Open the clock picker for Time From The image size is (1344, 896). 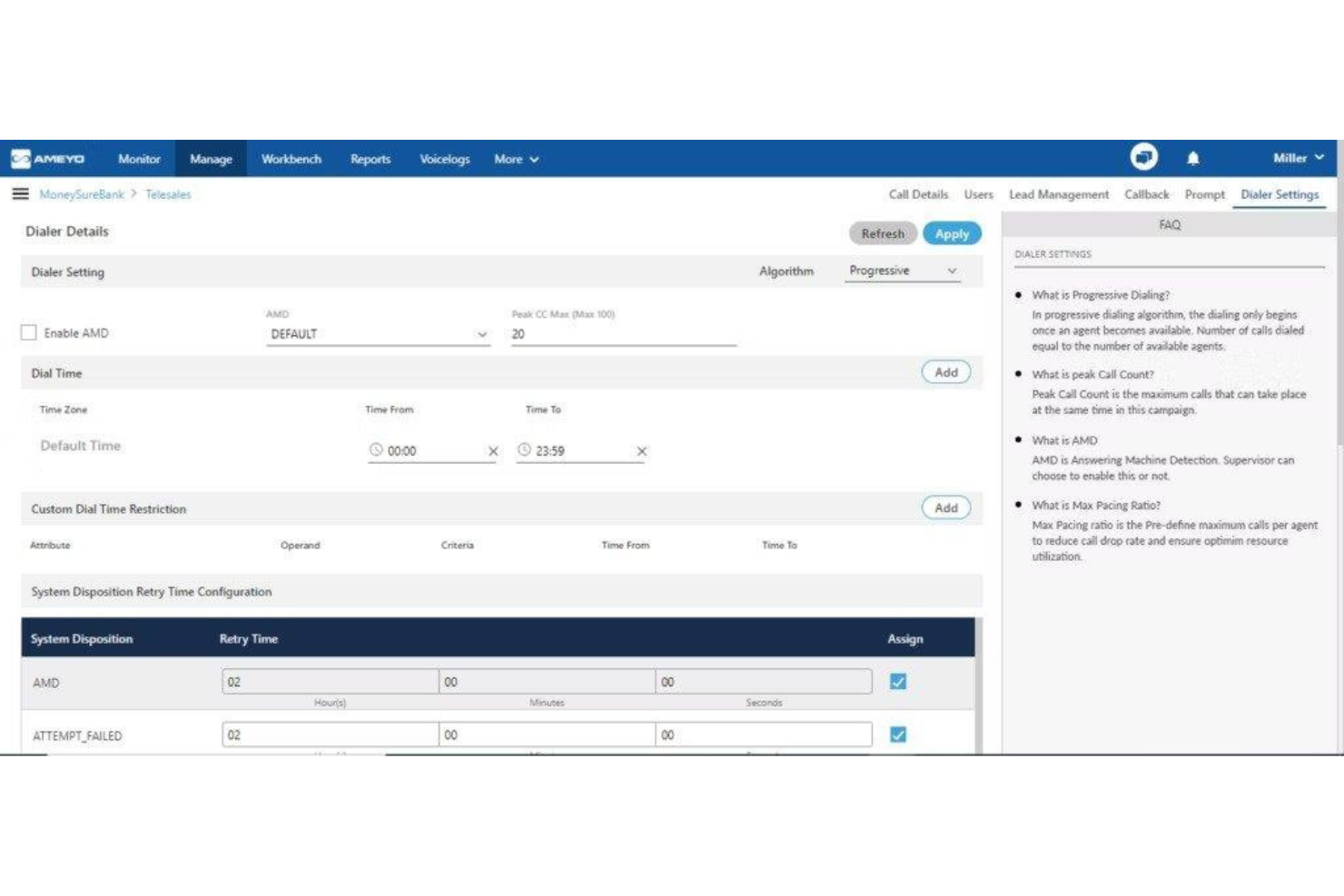pyautogui.click(x=375, y=448)
